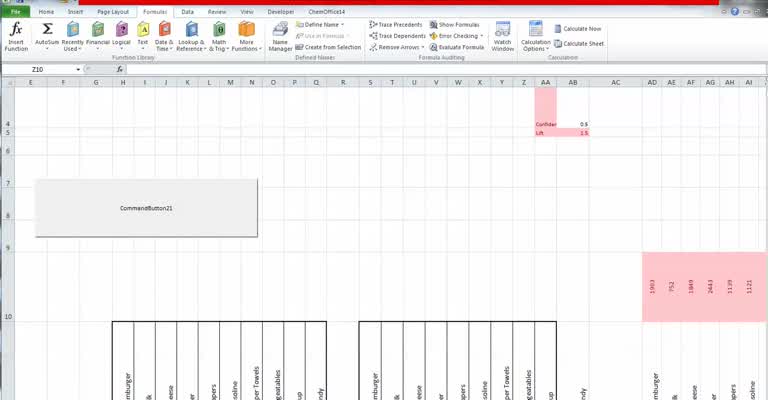Image resolution: width=768 pixels, height=400 pixels.
Task: Click fx button beside formula bar
Action: coord(120,70)
